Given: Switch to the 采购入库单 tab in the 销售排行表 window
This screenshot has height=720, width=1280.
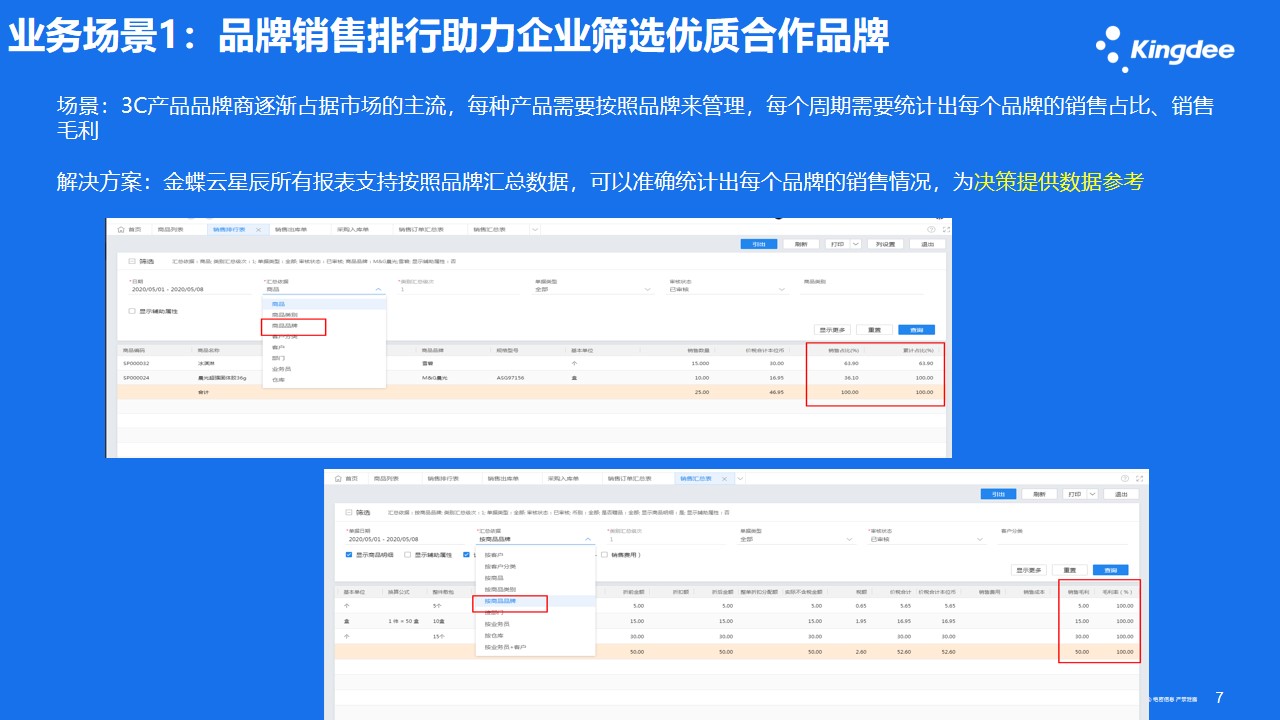Looking at the screenshot, I should coord(353,230).
